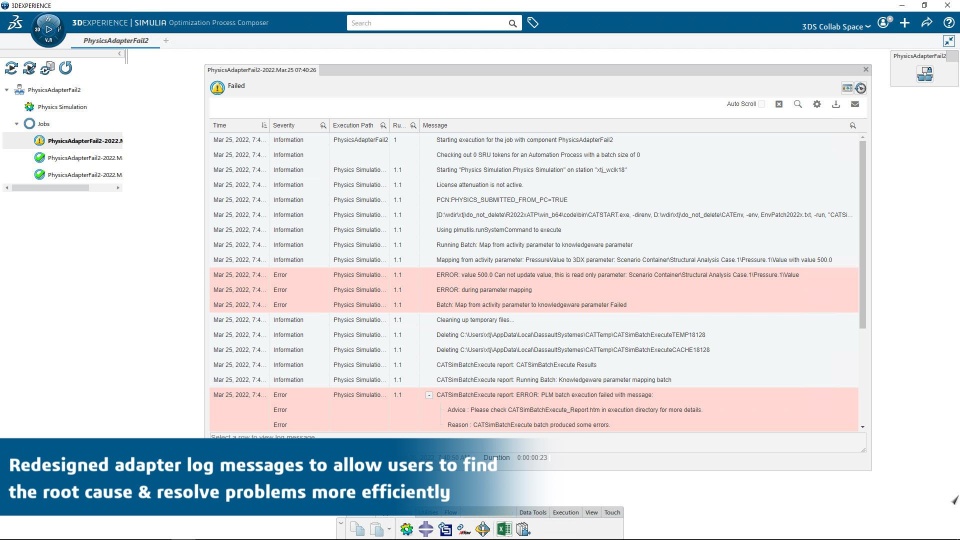The height and width of the screenshot is (540, 960).
Task: Open the help question mark icon
Action: pos(948,23)
